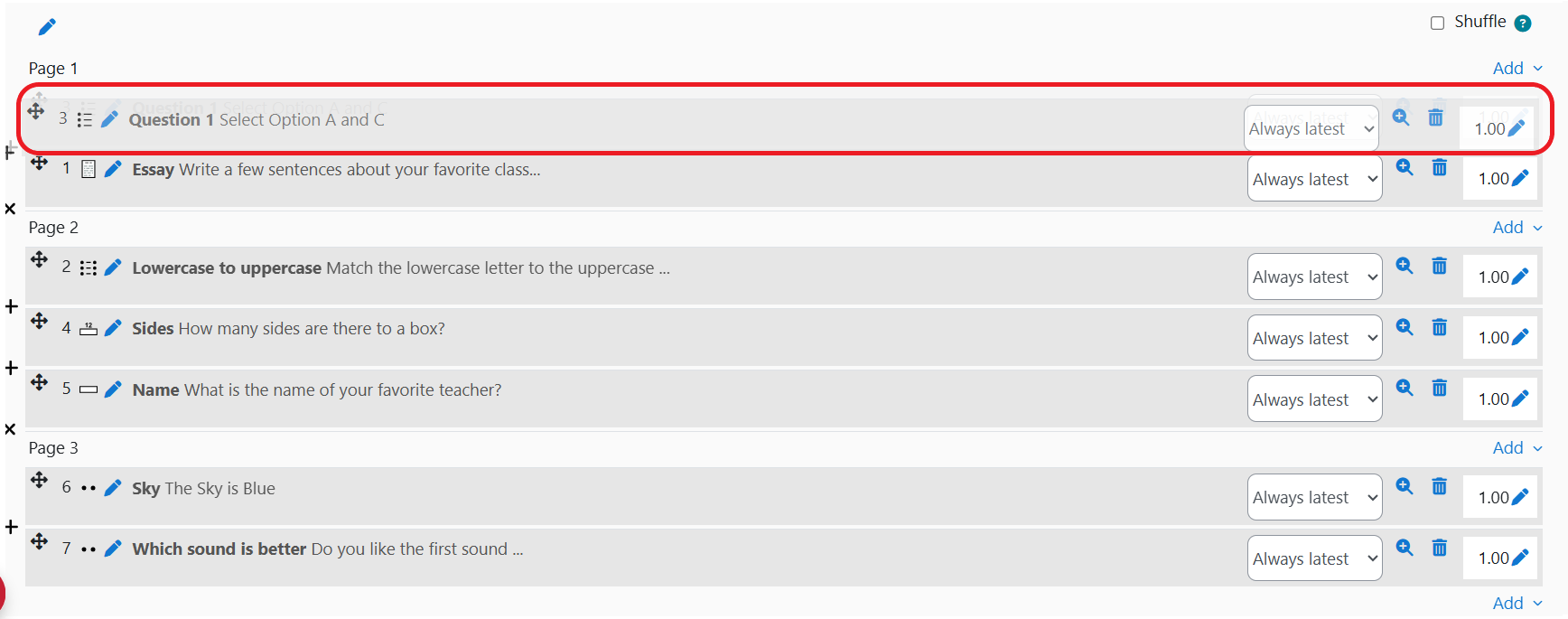Click the quiz heading edit pencil icon

point(47,27)
